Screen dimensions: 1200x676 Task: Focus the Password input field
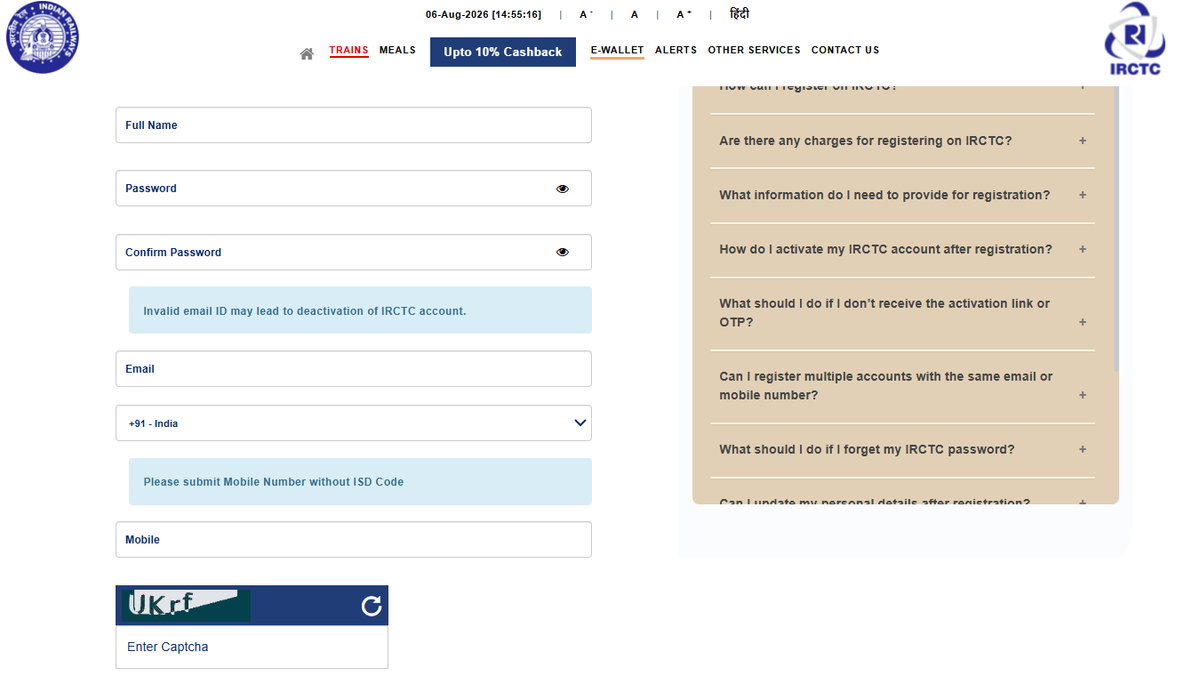[x=353, y=188]
